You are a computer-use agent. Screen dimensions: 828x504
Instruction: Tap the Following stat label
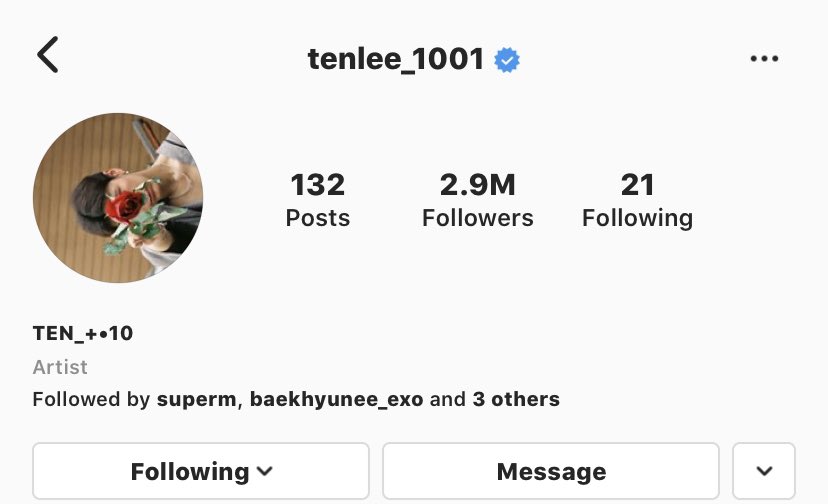coord(637,218)
